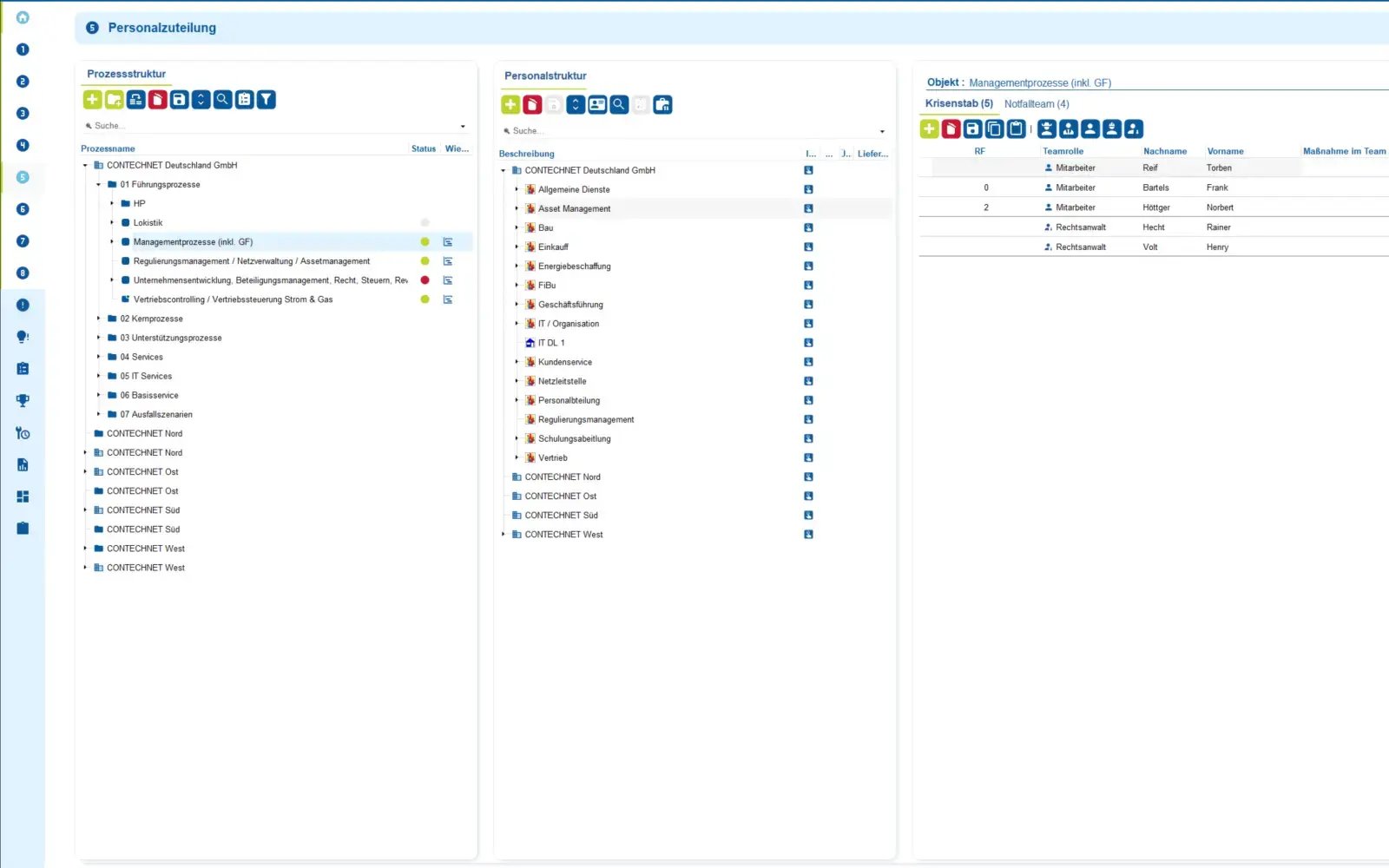Collapse the CONTECHNET Deutschland GmbH node in Personalstruktur

point(504,170)
